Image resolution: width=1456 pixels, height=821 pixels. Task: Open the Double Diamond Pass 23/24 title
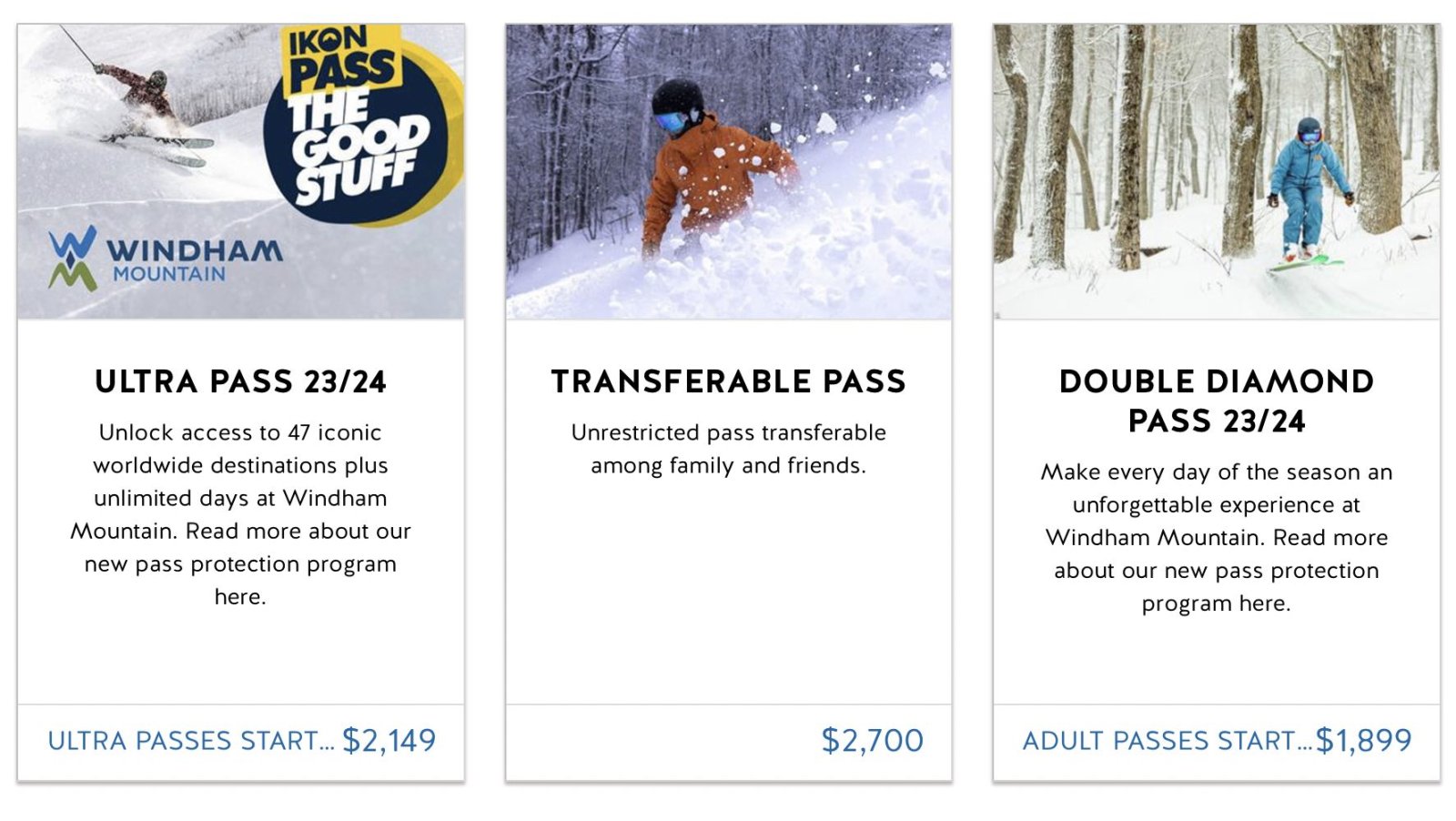[1216, 400]
